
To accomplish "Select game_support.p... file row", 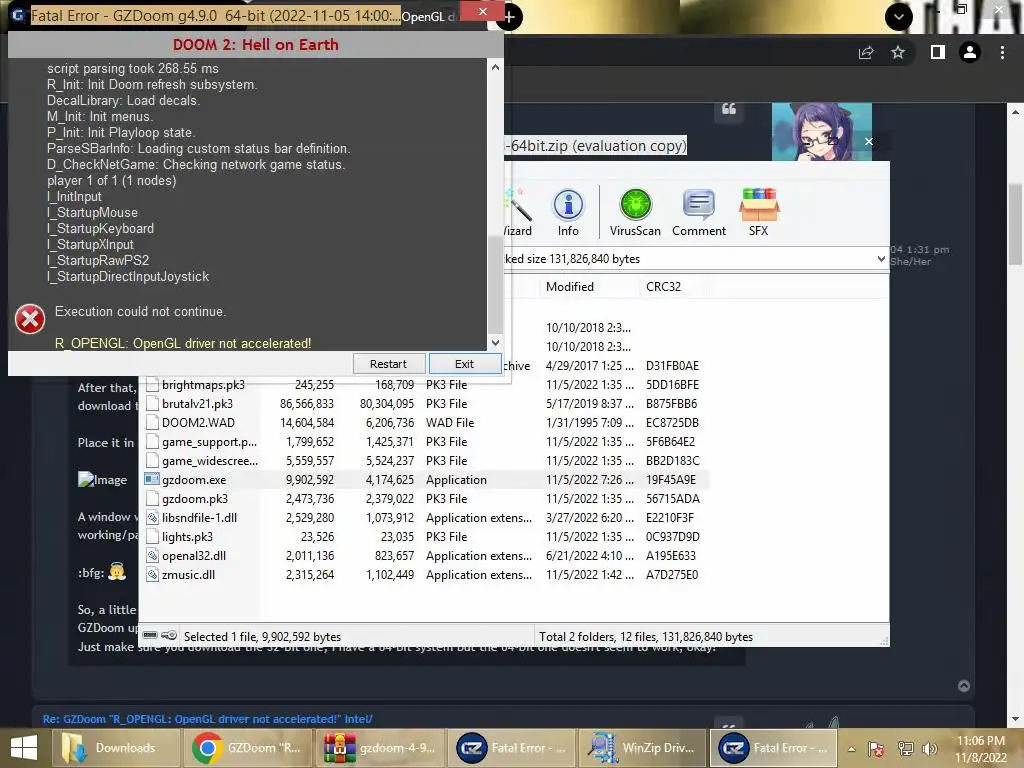I will [x=427, y=441].
